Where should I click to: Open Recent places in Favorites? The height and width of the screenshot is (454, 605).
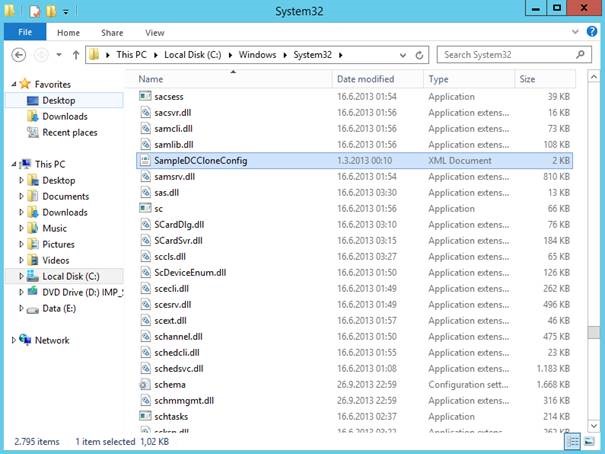pyautogui.click(x=70, y=133)
